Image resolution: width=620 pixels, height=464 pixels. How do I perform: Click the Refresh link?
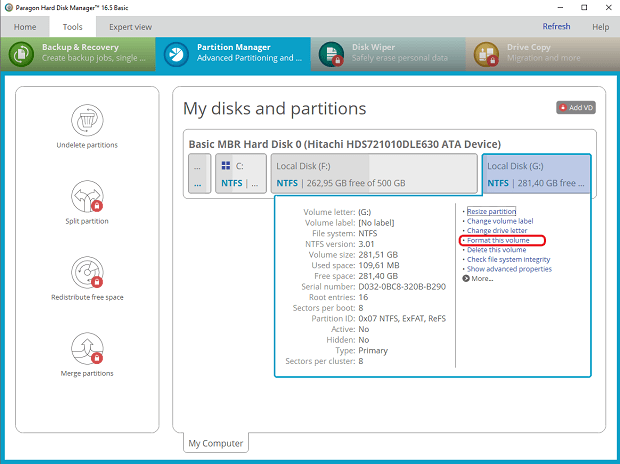556,27
